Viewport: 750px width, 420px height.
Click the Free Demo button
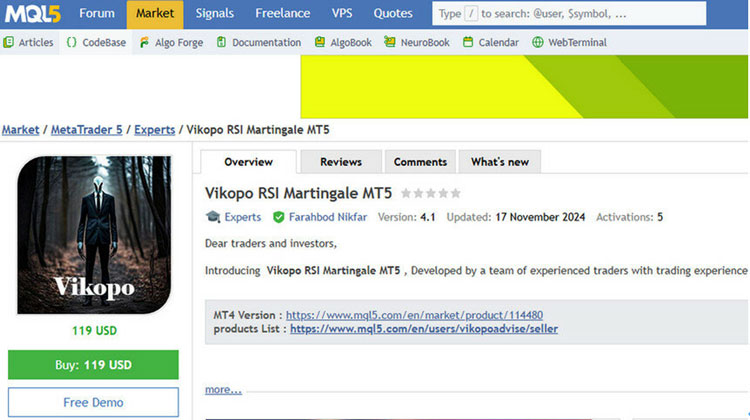pos(93,402)
